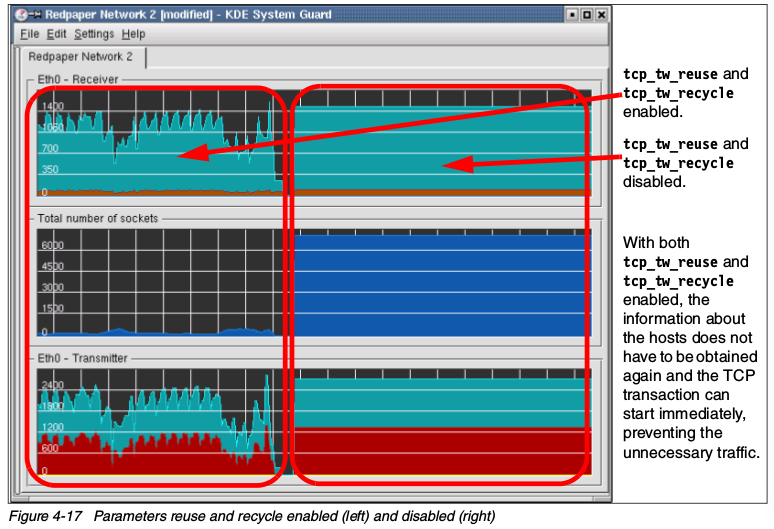Click the sticky pin icon in title bar
Viewport: 774px width, 529px height.
[x=37, y=15]
